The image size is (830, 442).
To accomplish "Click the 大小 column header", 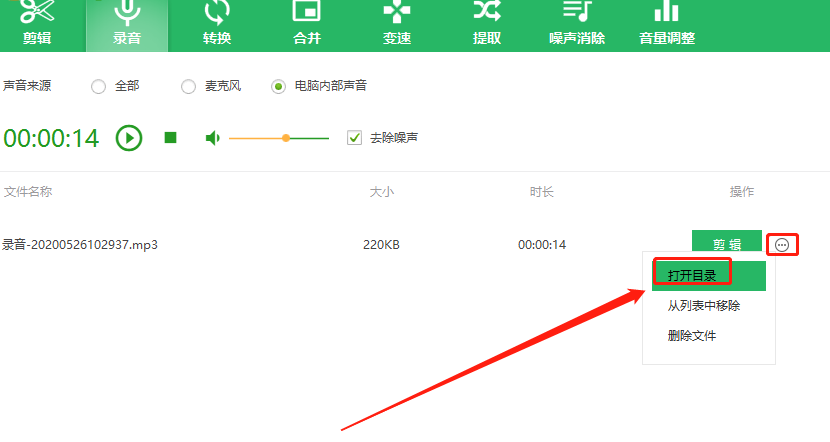I will tap(382, 192).
